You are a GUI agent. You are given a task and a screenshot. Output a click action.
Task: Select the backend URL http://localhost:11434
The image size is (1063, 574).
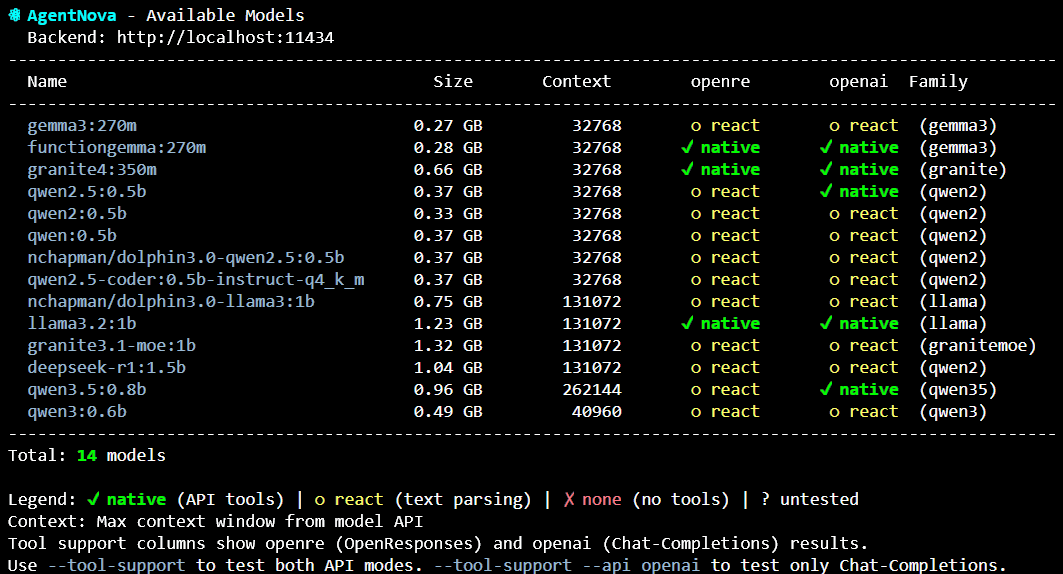225,37
